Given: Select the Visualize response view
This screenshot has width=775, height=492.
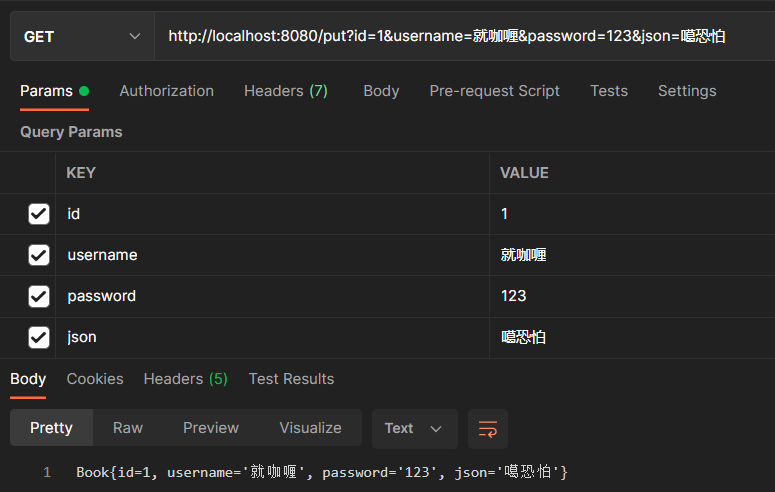Looking at the screenshot, I should pos(310,428).
